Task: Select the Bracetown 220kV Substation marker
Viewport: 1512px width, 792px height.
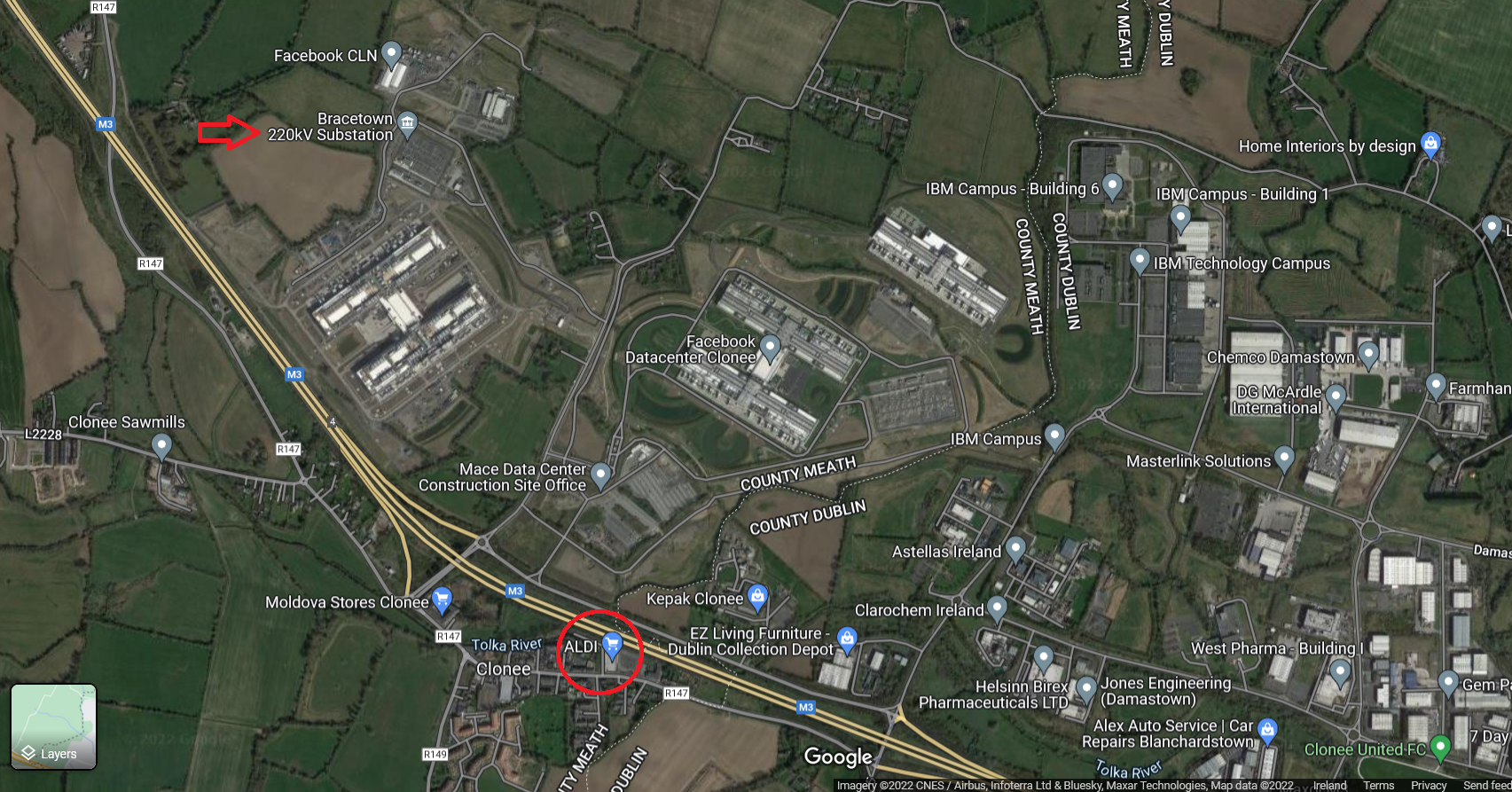Action: tap(407, 124)
